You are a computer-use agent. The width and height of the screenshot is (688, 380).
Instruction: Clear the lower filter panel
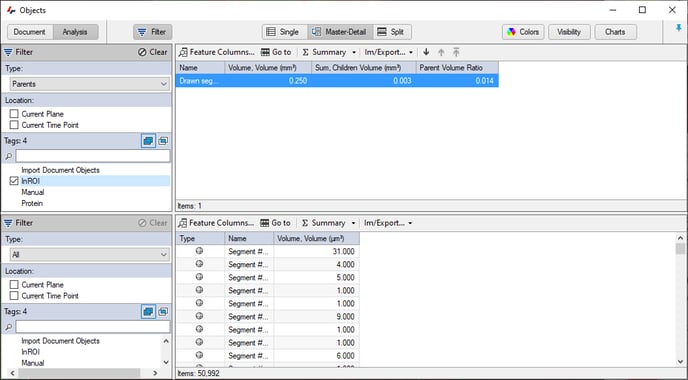(x=152, y=223)
